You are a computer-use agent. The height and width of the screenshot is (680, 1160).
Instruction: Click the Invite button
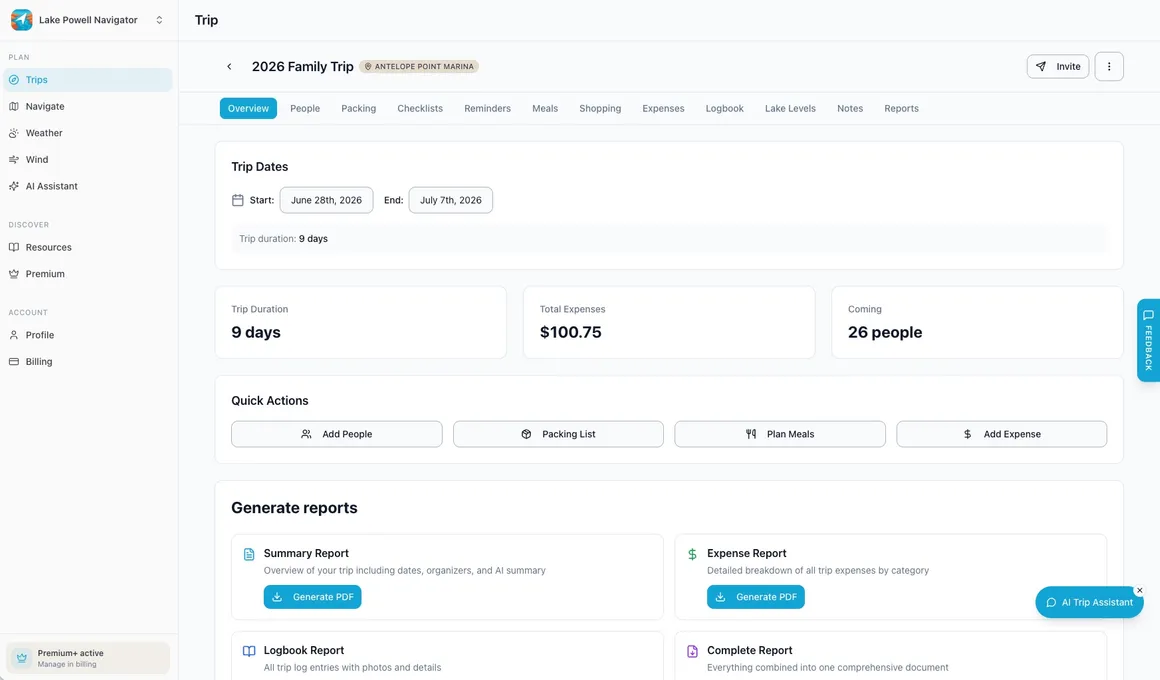[x=1058, y=67]
